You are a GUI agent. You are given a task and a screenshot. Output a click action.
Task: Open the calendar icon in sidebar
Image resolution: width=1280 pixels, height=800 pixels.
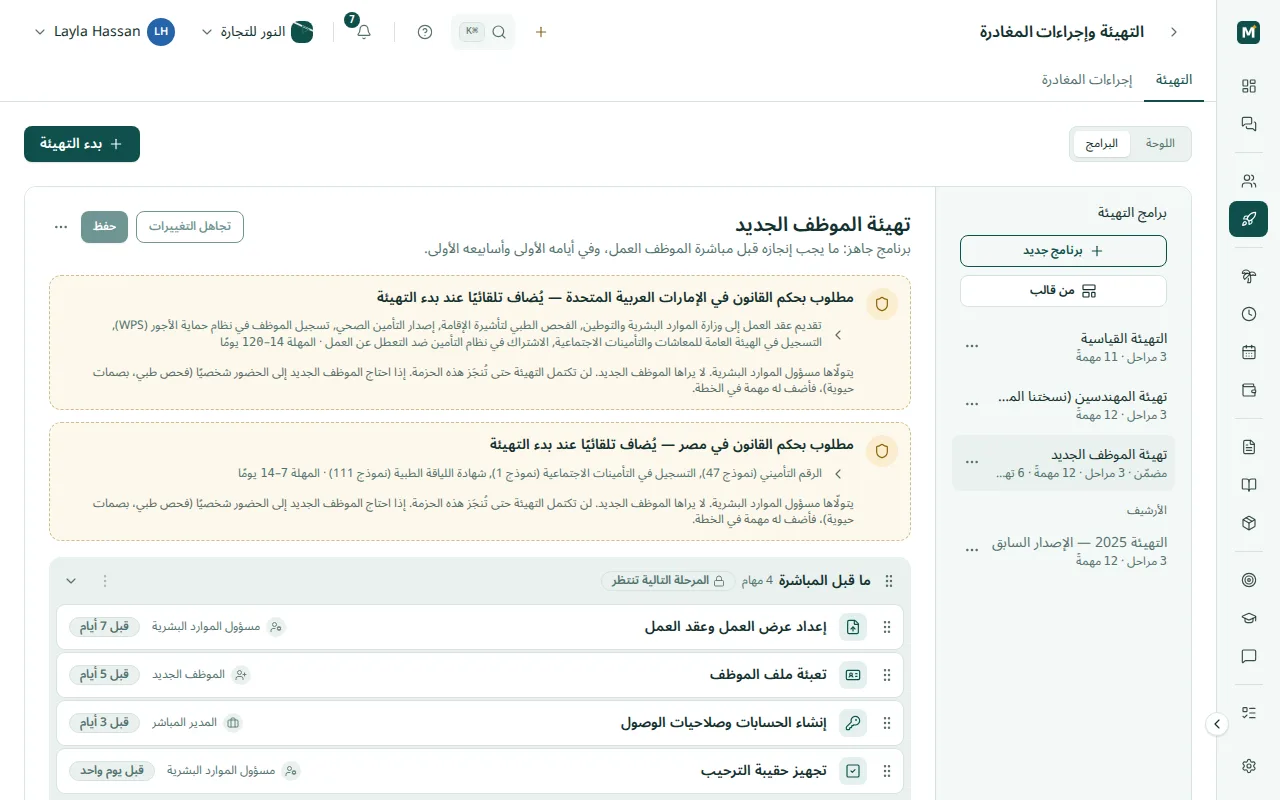point(1248,352)
